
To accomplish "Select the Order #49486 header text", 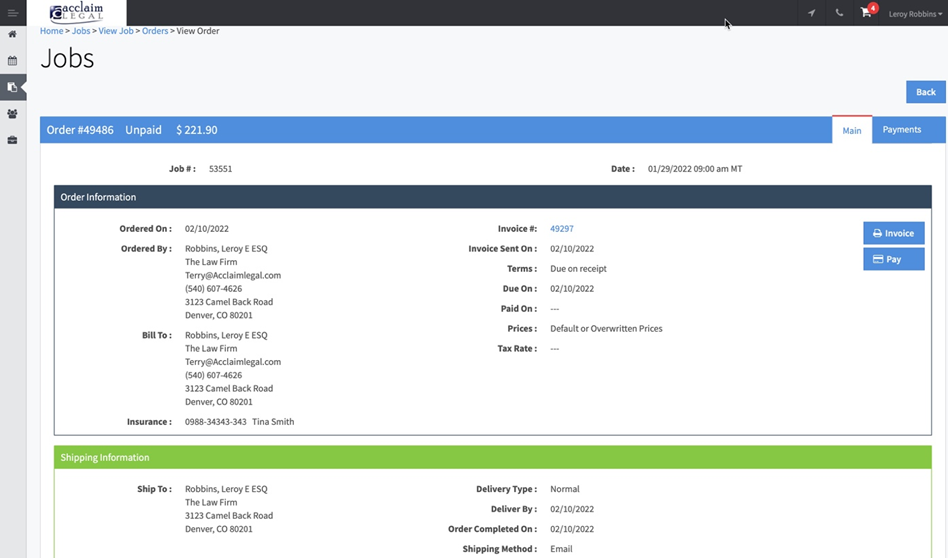I will click(x=80, y=130).
